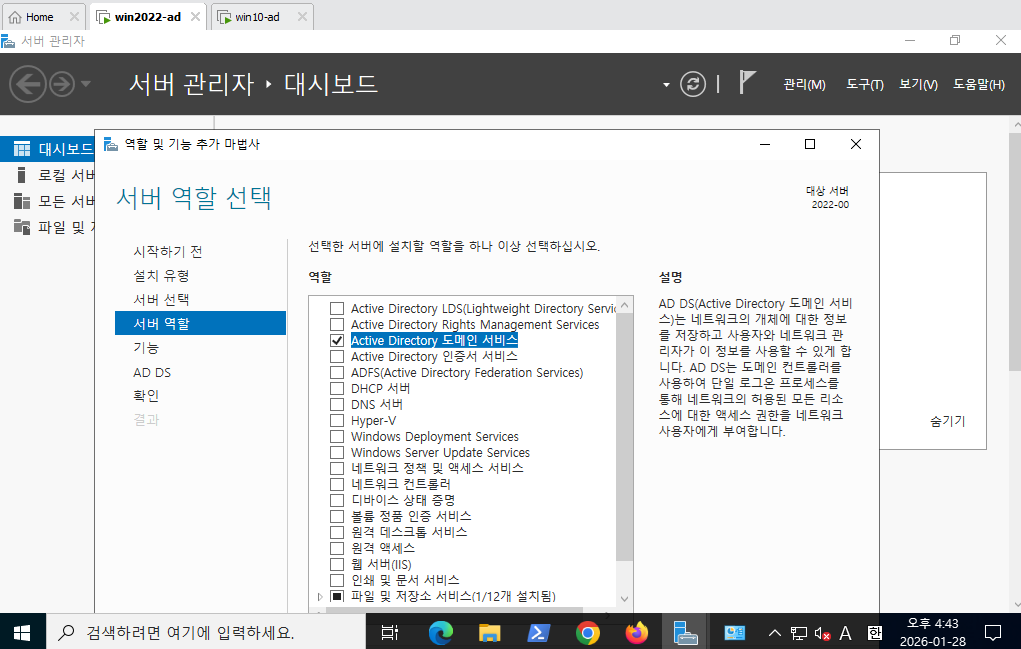This screenshot has width=1021, height=649.
Task: Expand 파일 및 저장소 서비스 tree node
Action: click(x=320, y=596)
